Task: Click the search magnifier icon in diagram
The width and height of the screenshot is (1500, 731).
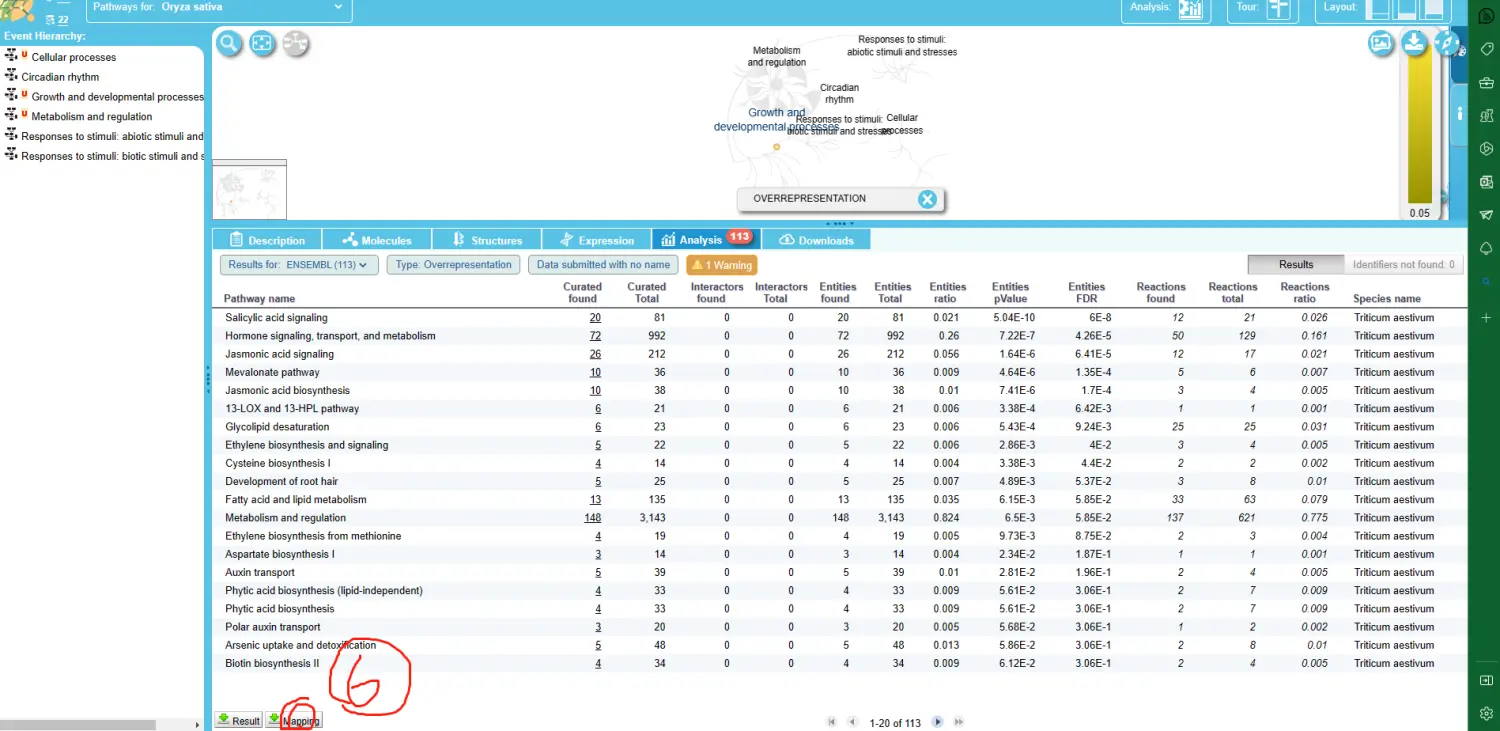Action: point(230,43)
